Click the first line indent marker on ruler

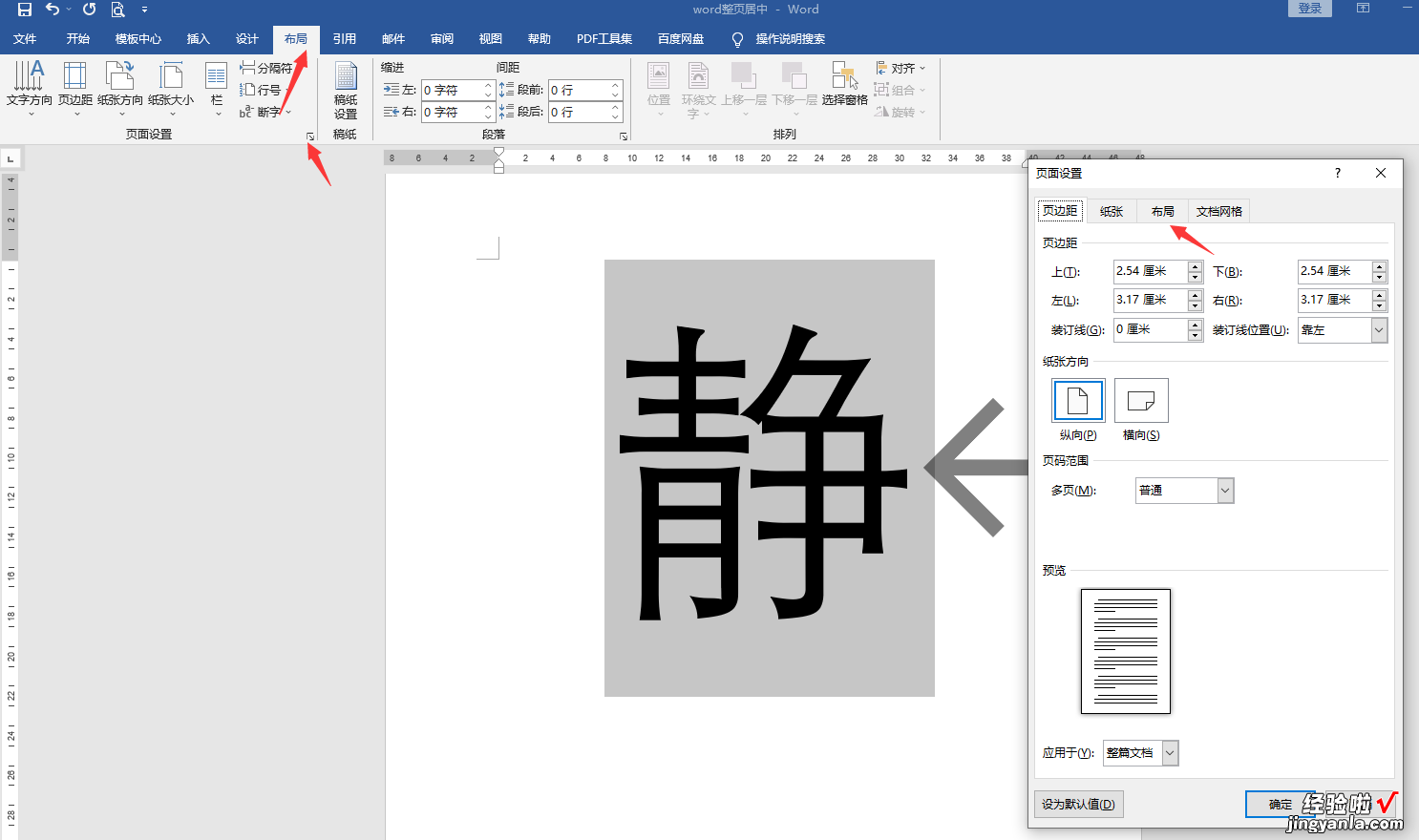498,152
